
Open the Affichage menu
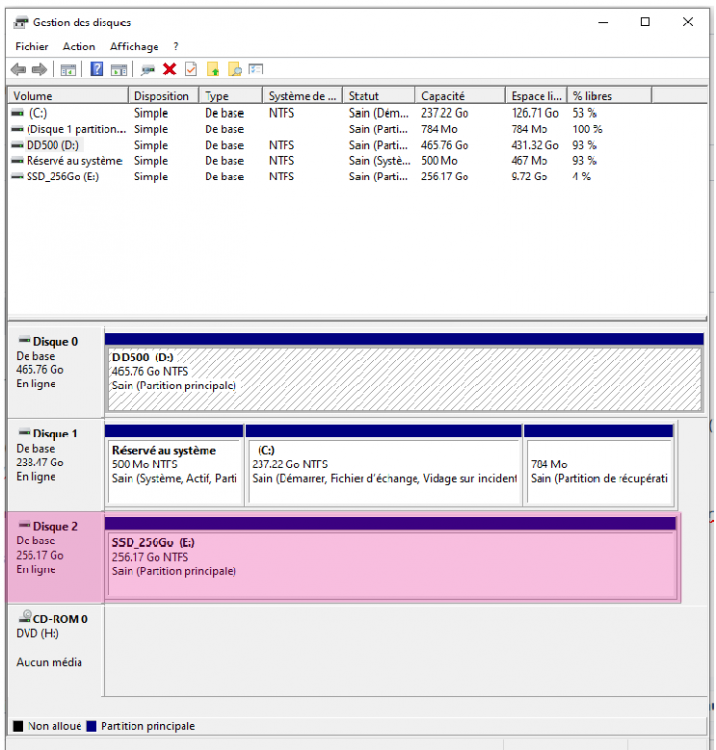pos(134,46)
